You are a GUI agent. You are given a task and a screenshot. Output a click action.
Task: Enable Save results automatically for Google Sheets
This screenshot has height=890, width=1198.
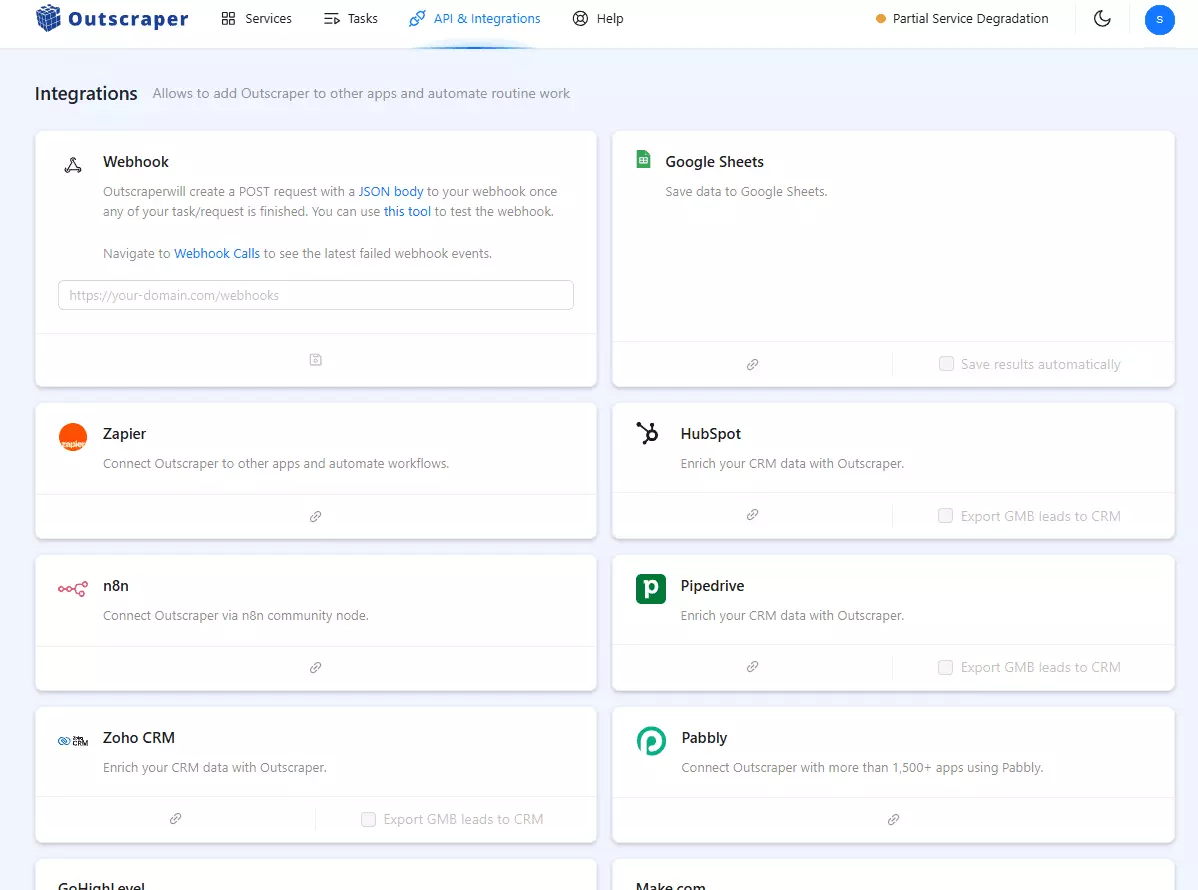(946, 363)
